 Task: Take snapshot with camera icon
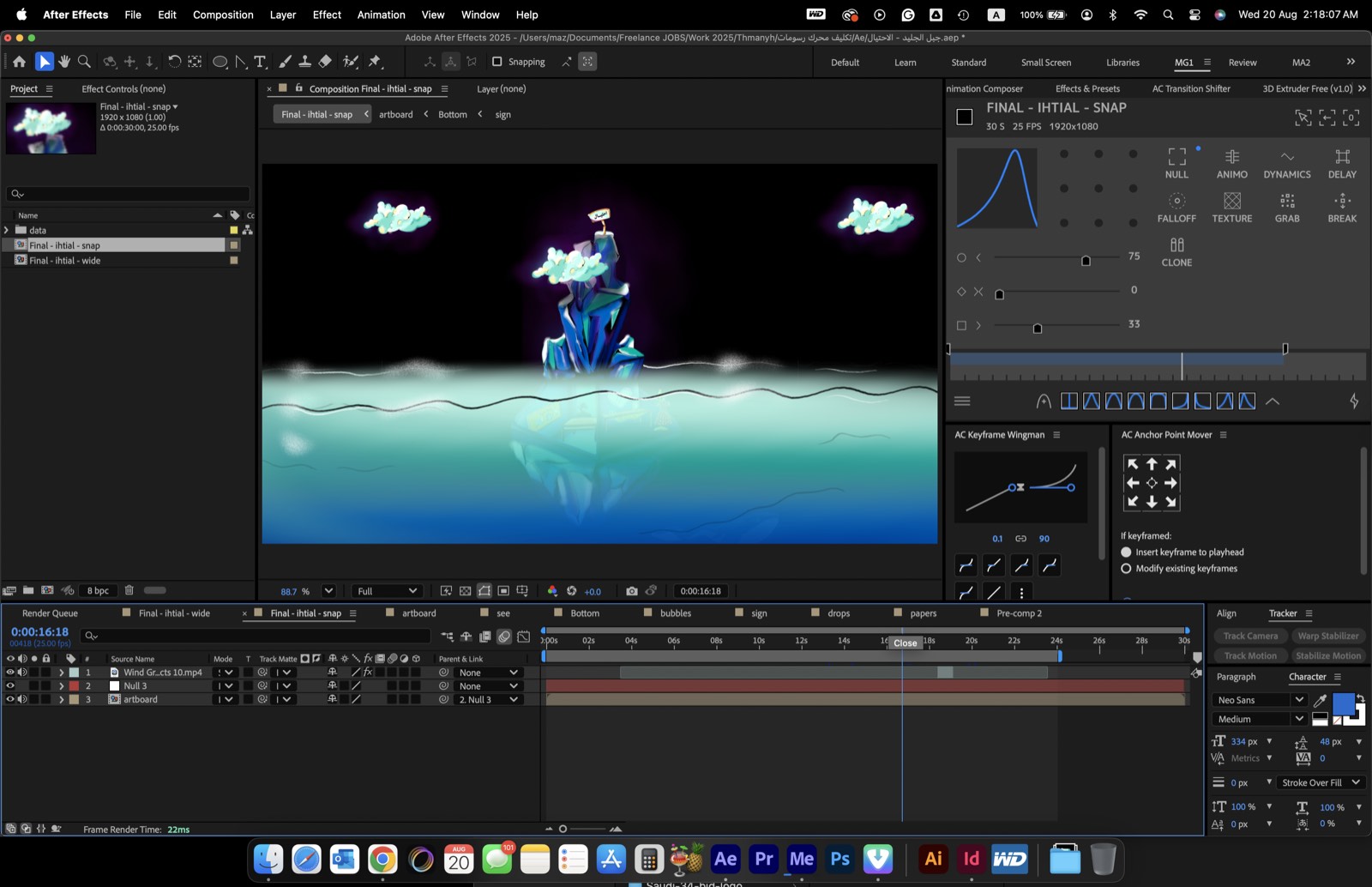pos(632,591)
